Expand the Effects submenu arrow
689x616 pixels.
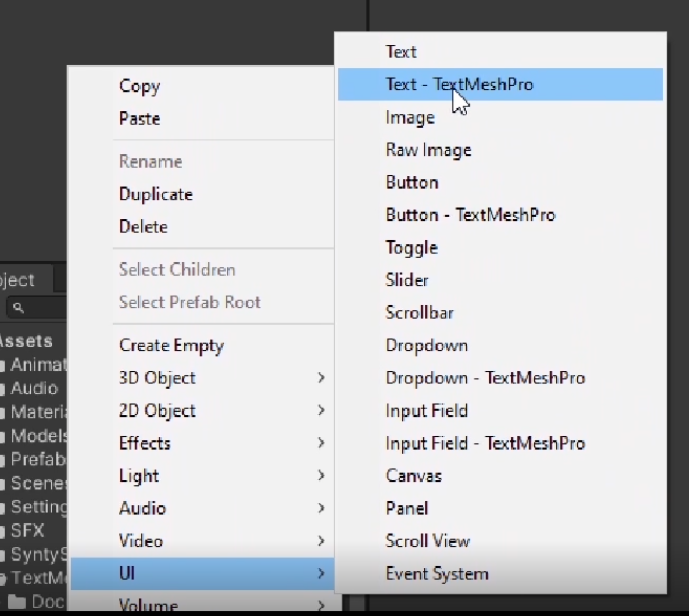(x=321, y=443)
